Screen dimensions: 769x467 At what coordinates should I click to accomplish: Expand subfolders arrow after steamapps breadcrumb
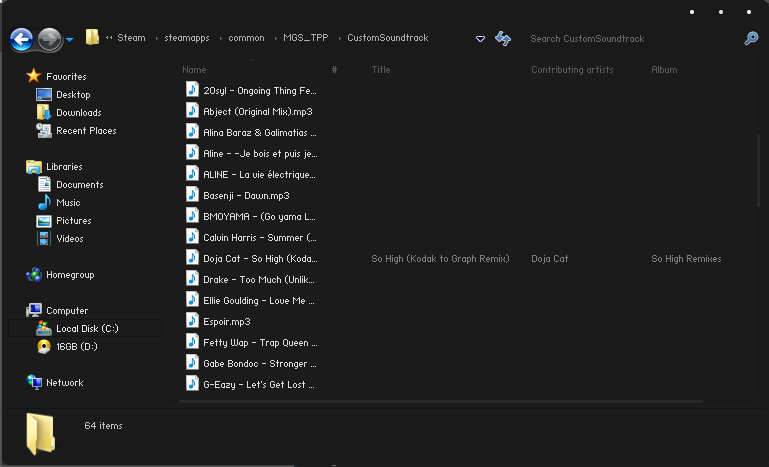pos(221,38)
